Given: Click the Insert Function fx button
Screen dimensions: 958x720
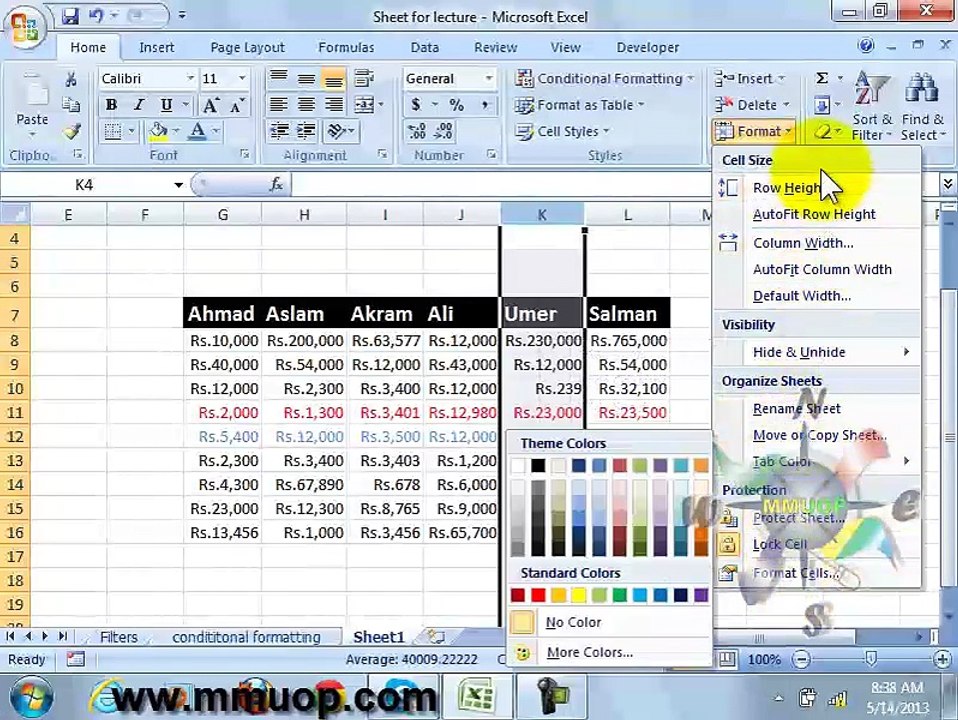Looking at the screenshot, I should tap(276, 184).
